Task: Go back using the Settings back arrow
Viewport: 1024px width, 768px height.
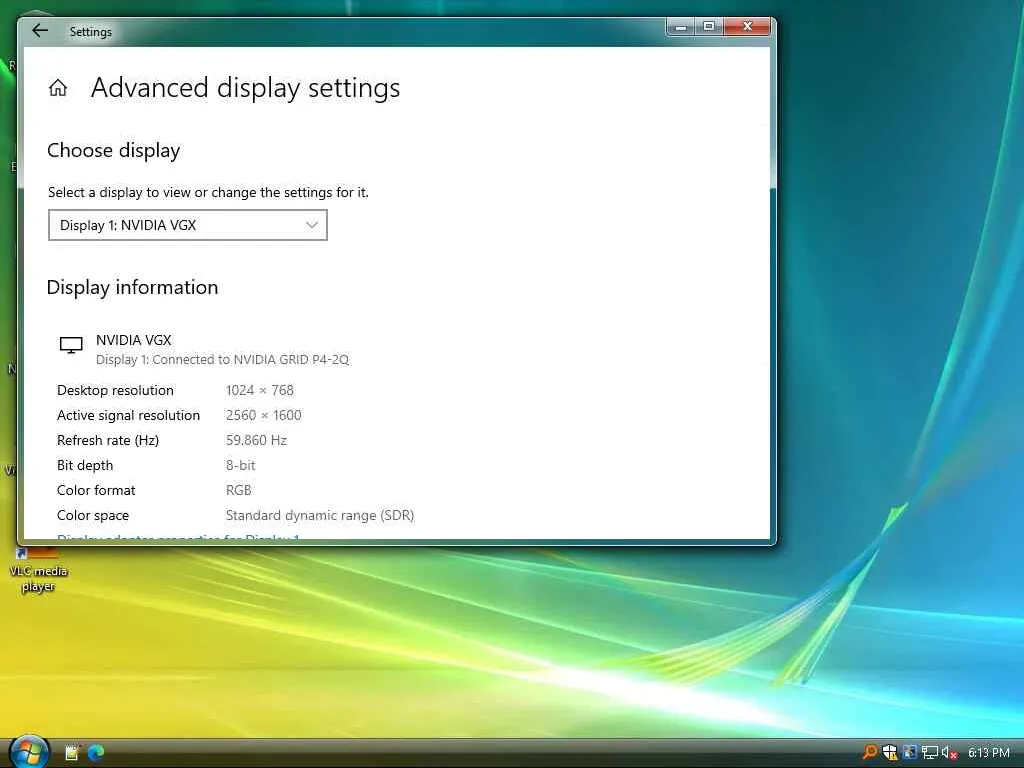Action: (x=40, y=31)
